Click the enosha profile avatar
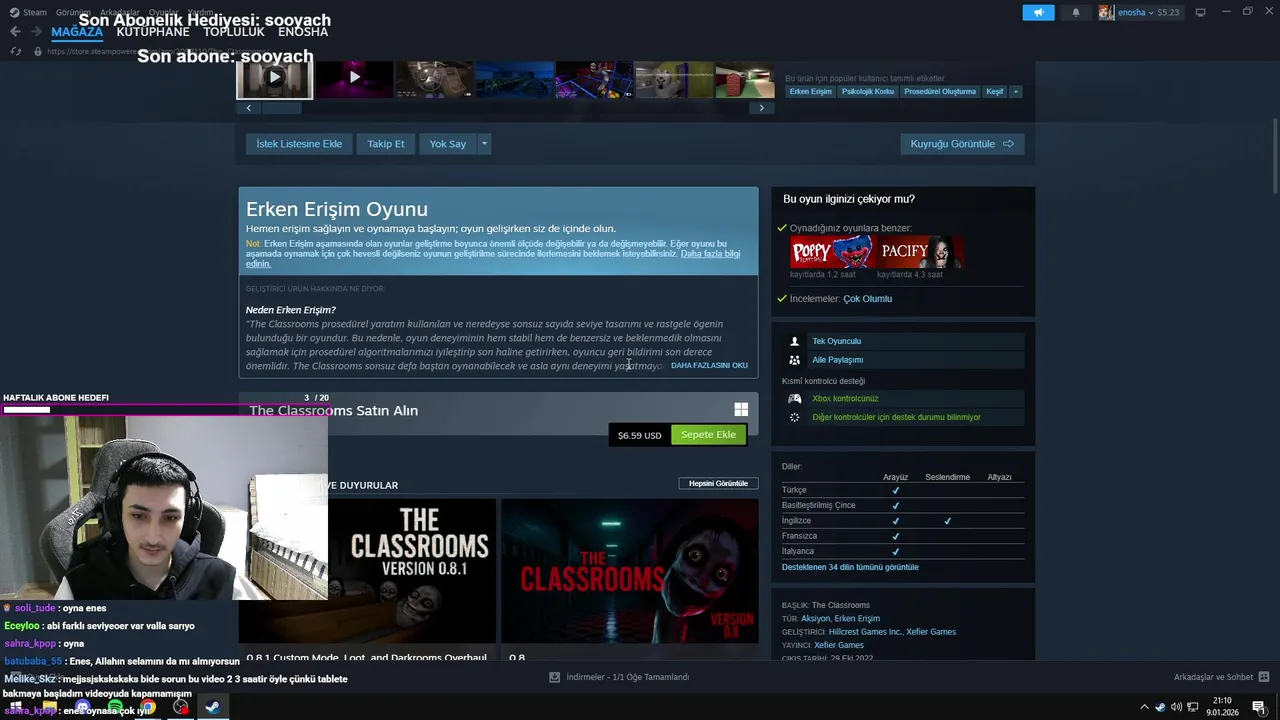 tap(1106, 12)
